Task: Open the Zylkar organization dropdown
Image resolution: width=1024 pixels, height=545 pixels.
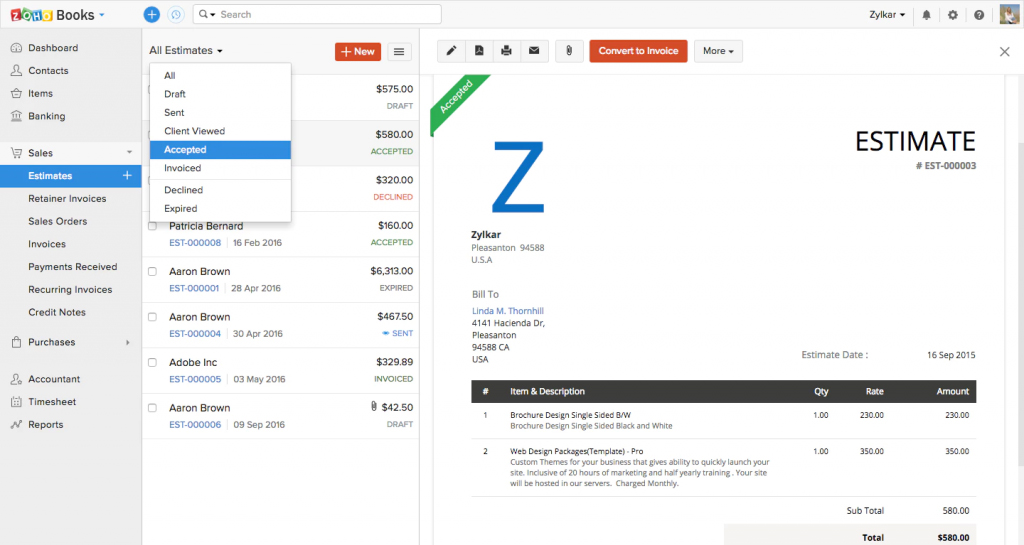Action: (888, 15)
